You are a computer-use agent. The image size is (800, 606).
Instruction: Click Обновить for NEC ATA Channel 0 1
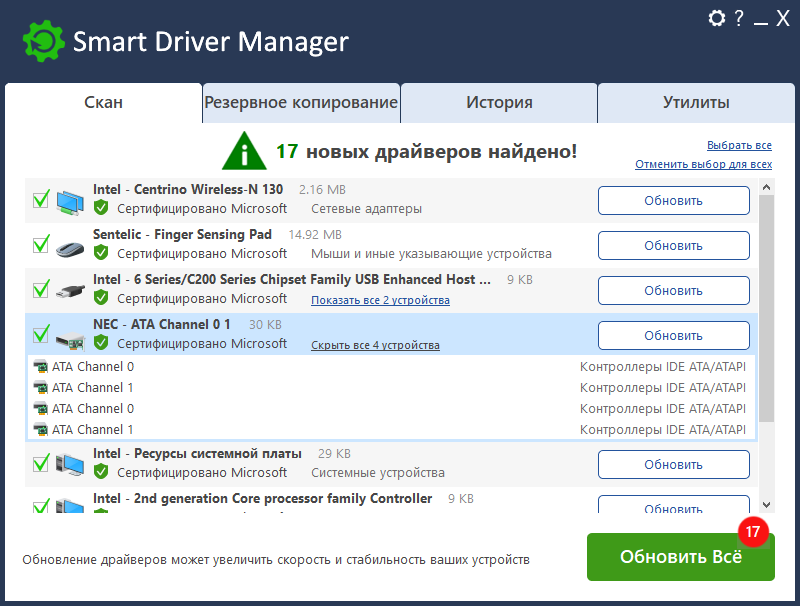point(673,336)
